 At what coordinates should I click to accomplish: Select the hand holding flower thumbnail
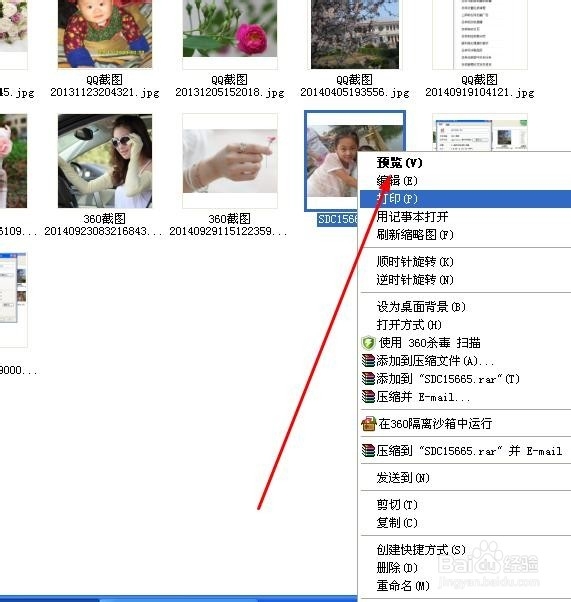230,161
